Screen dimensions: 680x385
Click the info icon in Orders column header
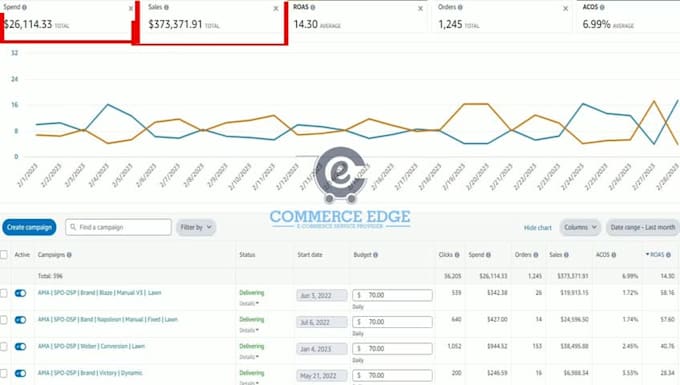[x=536, y=255]
